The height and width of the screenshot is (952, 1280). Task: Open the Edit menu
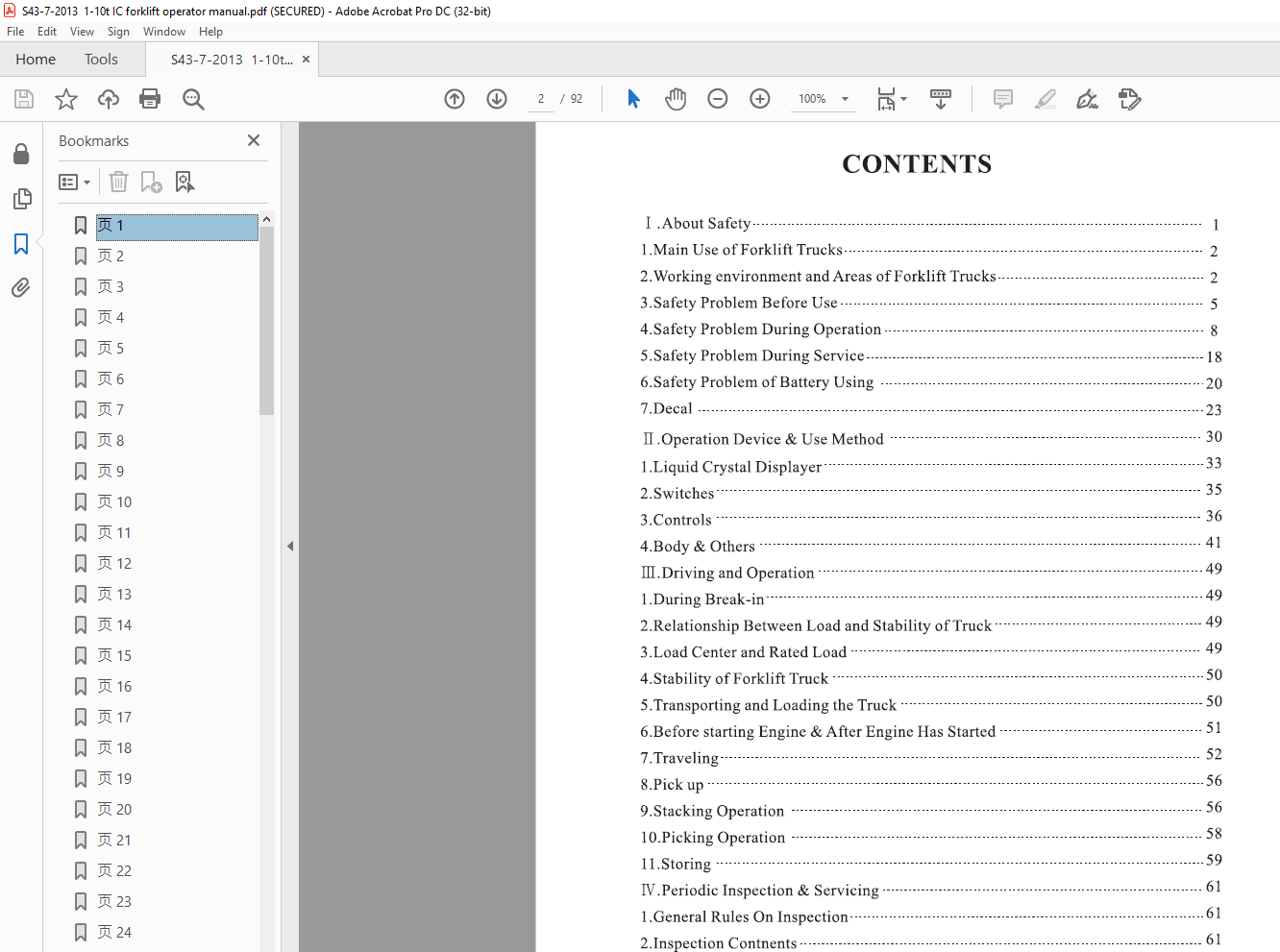tap(47, 32)
